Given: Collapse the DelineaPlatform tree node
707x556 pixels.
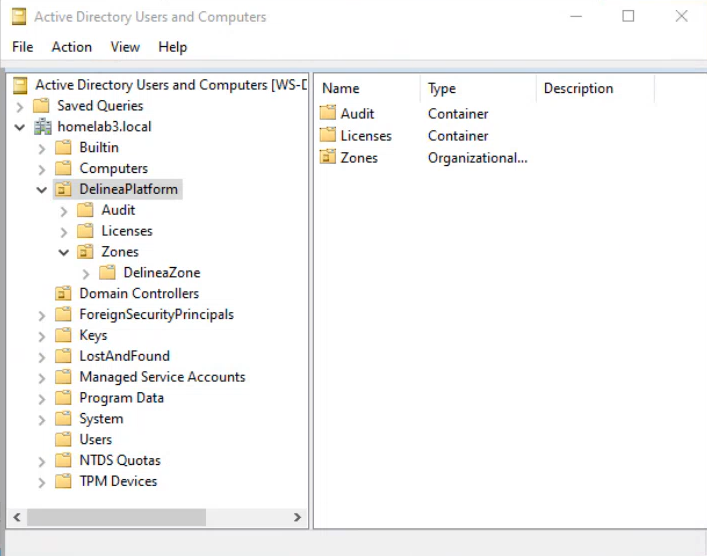Looking at the screenshot, I should point(42,190).
